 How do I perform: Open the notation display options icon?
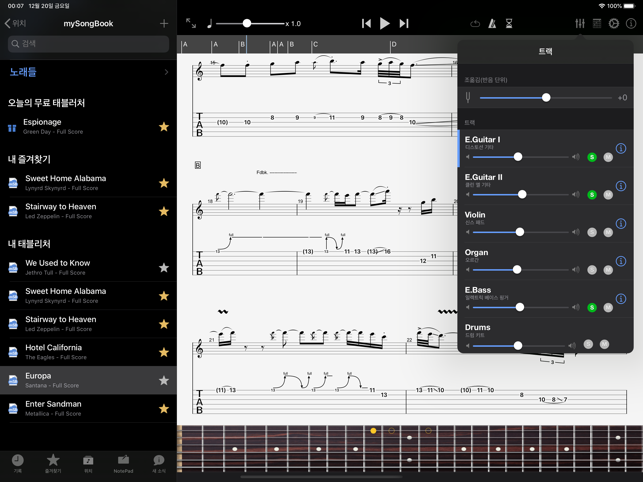tap(597, 23)
